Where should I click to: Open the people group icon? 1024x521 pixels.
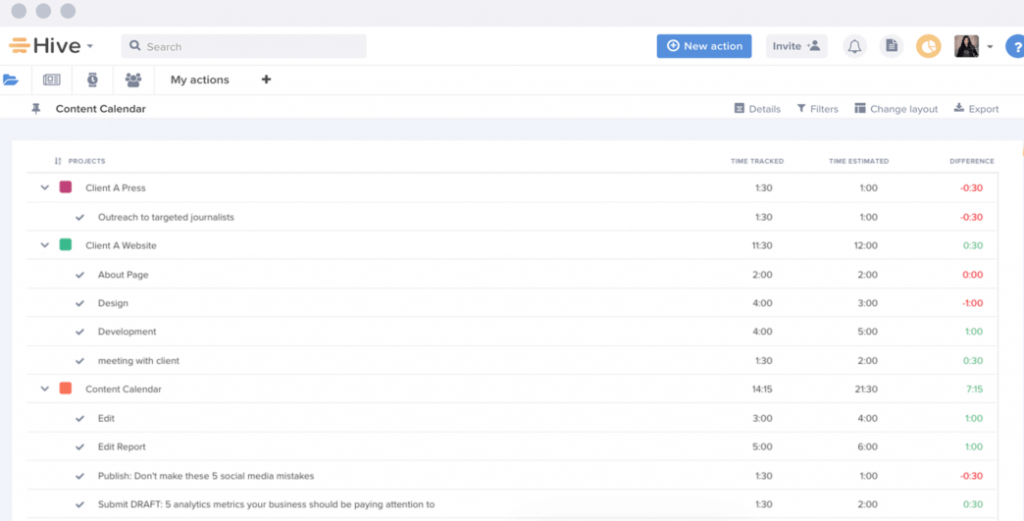point(133,80)
